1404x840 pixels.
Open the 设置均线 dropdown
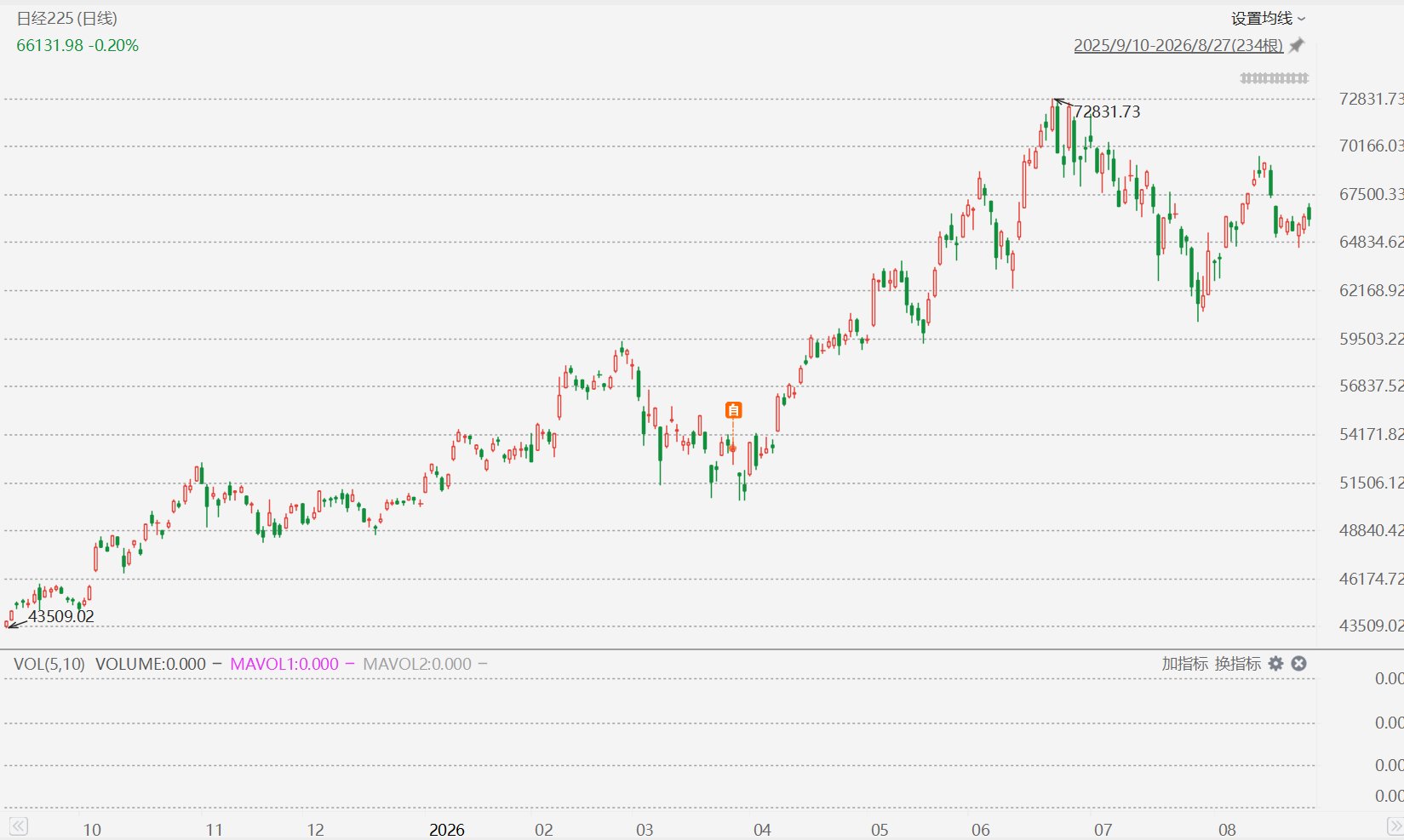(1268, 18)
